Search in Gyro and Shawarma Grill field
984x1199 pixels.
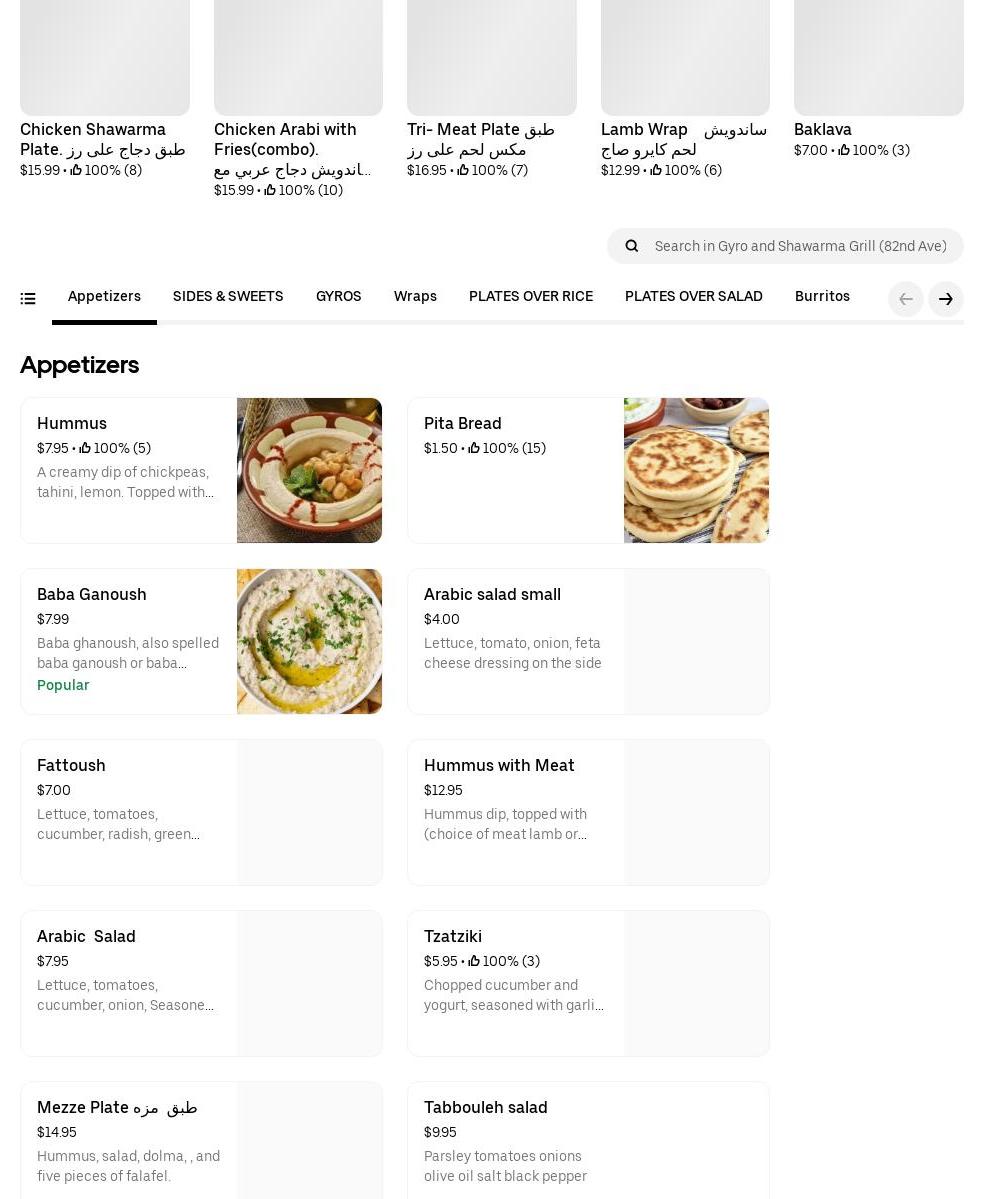tap(800, 246)
